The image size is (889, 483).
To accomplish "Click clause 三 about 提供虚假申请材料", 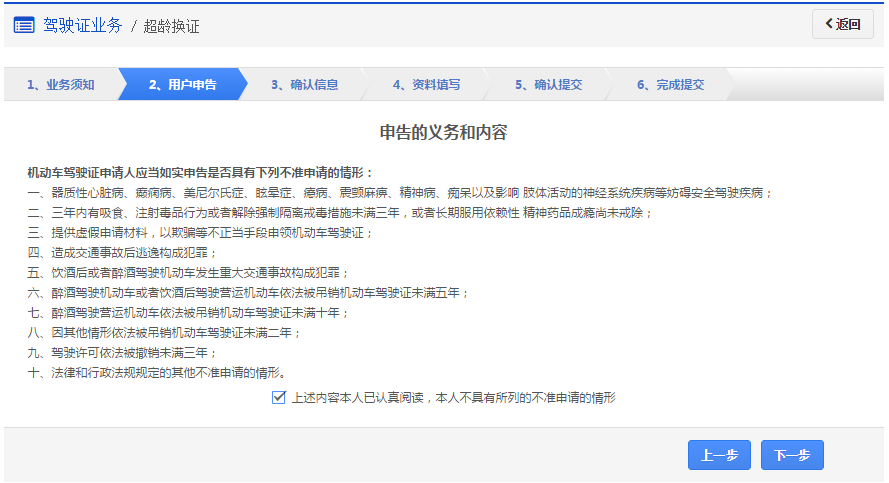I will (200, 233).
